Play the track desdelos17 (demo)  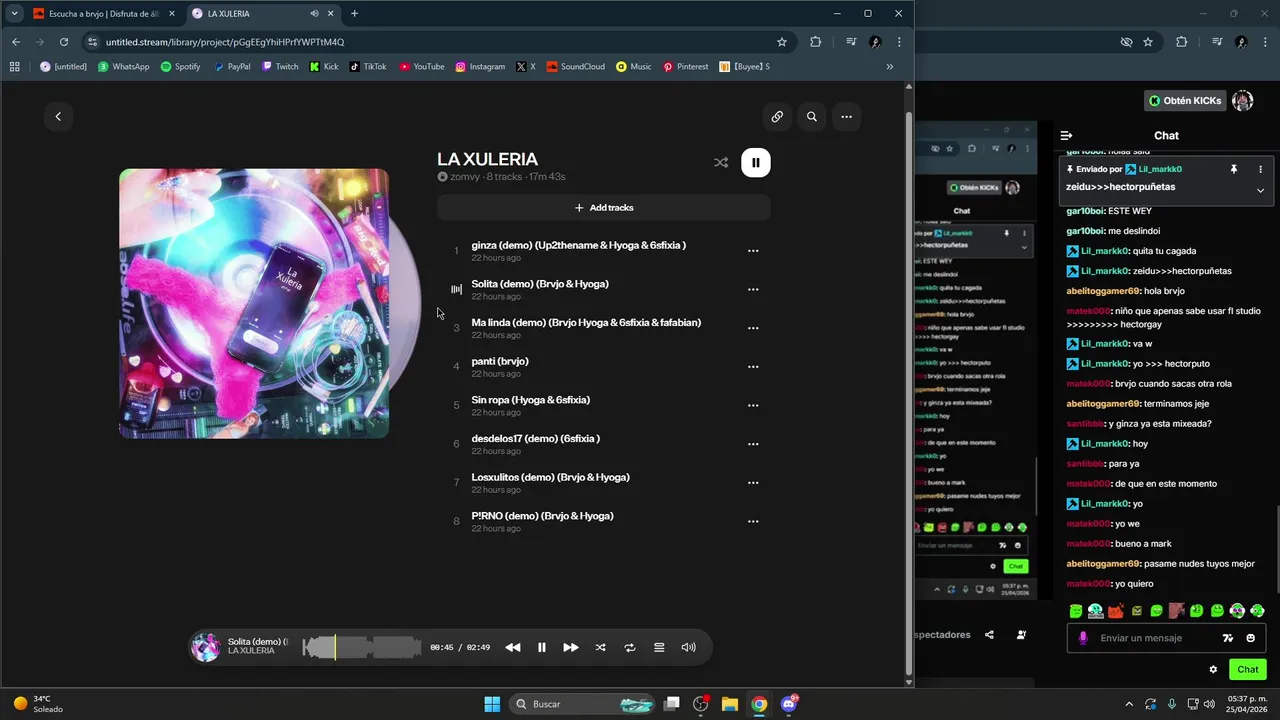[536, 439]
